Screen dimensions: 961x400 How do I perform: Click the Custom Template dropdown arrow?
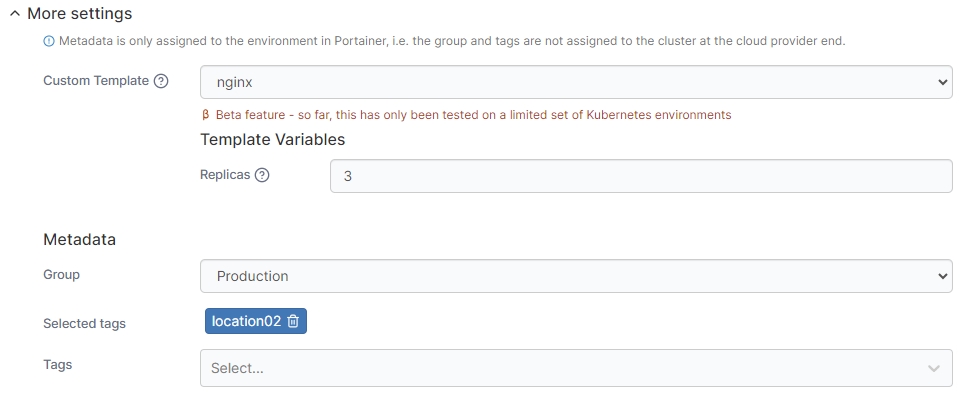click(x=942, y=82)
